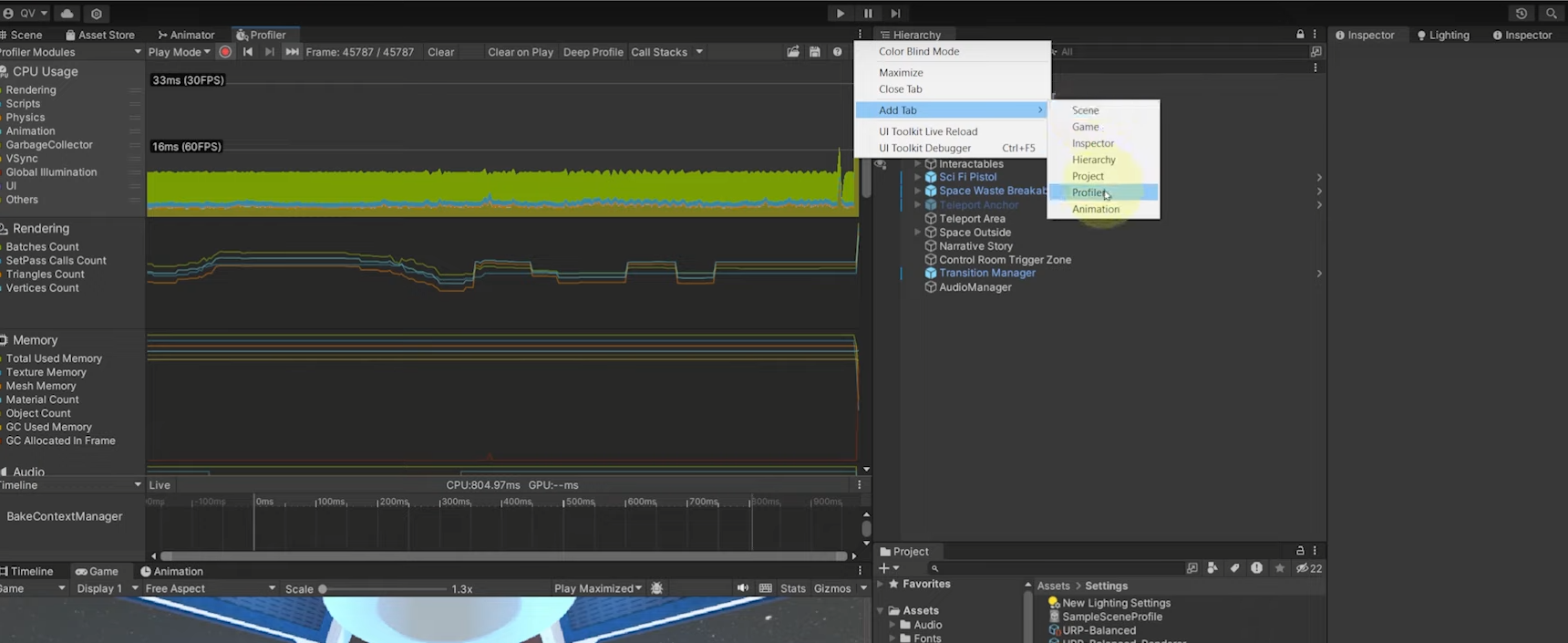Switch to the bottom Animation tab
Viewport: 1568px width, 643px height.
coord(172,571)
